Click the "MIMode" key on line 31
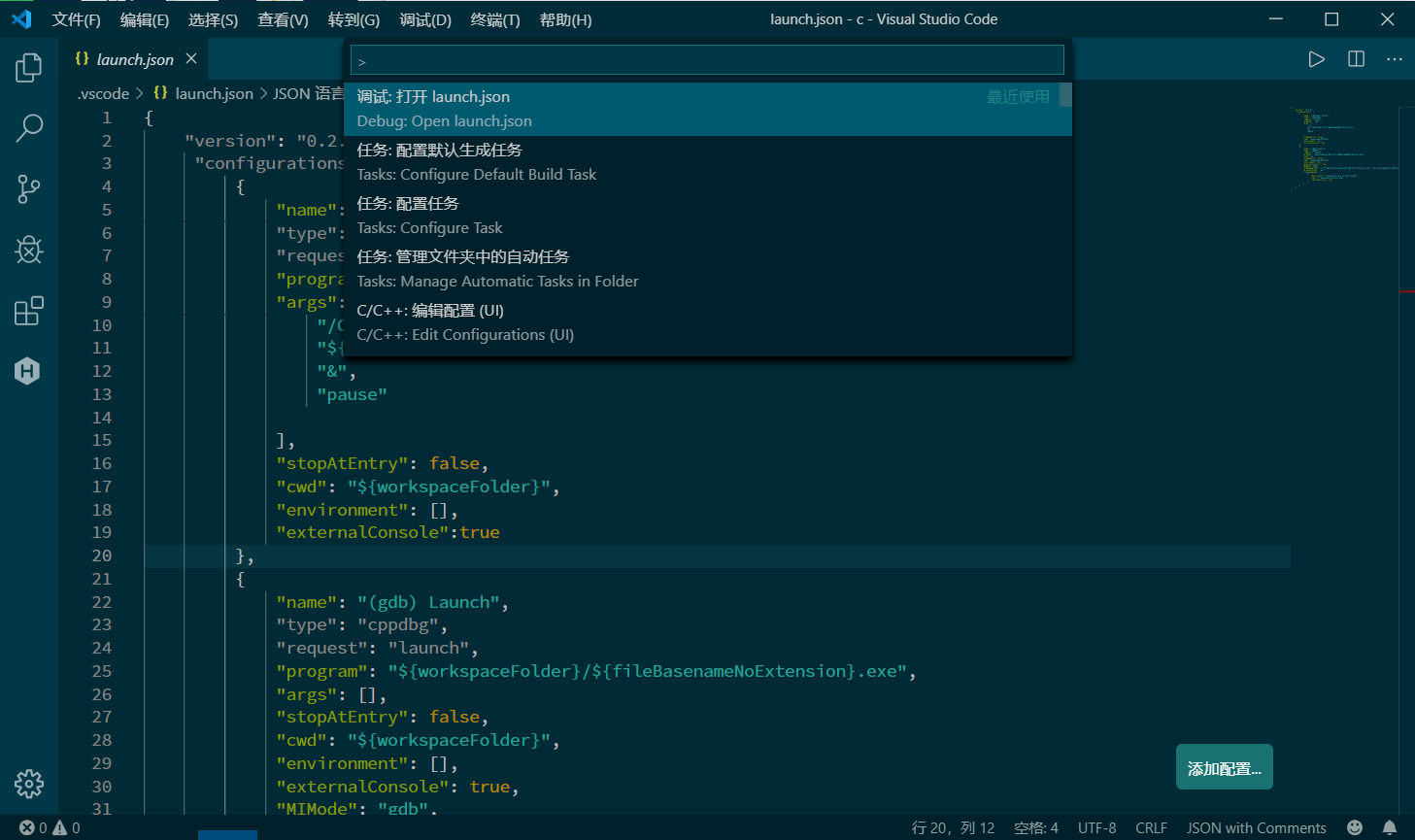 click(x=317, y=808)
